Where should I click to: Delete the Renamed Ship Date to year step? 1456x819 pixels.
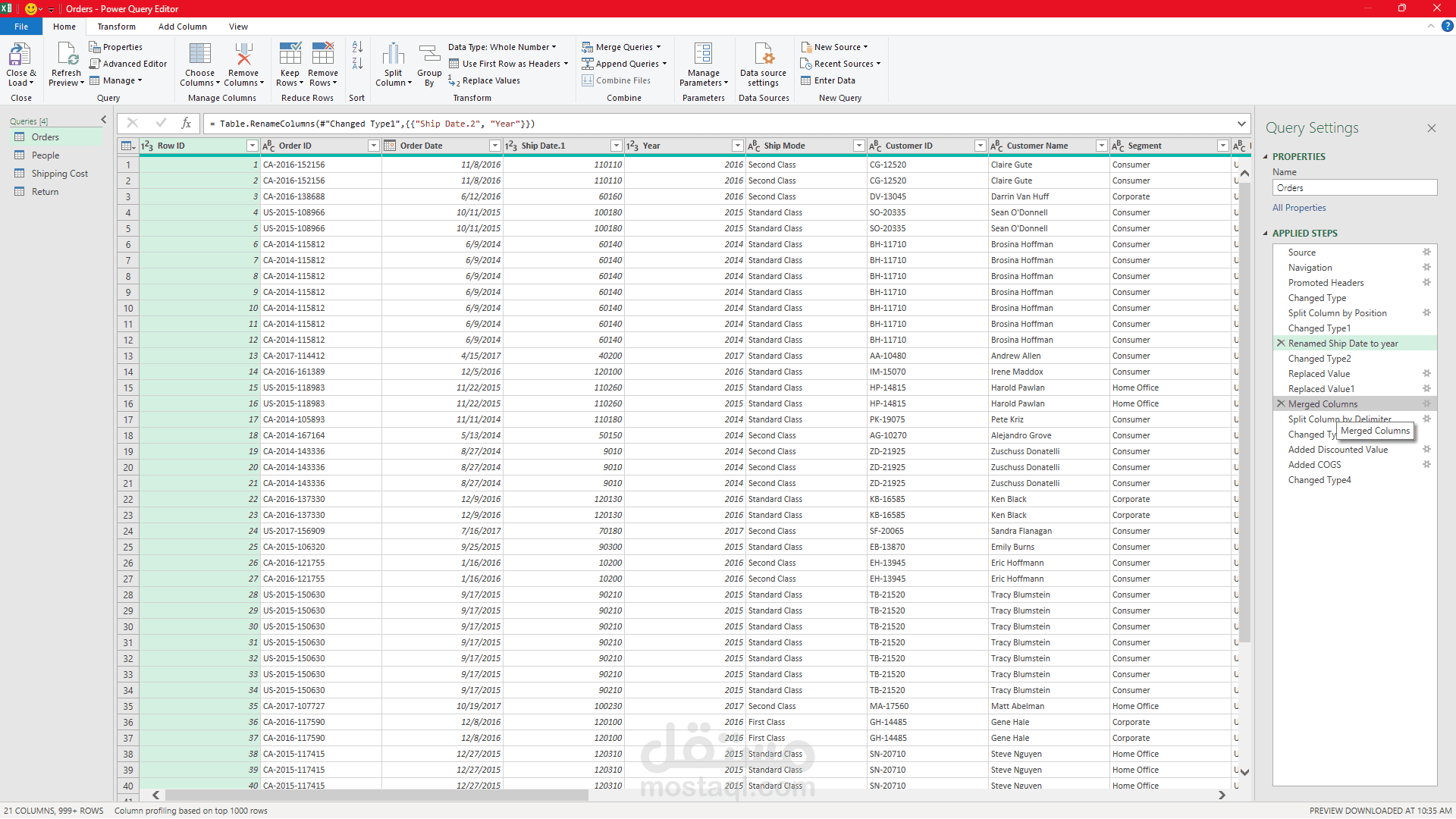click(x=1281, y=344)
